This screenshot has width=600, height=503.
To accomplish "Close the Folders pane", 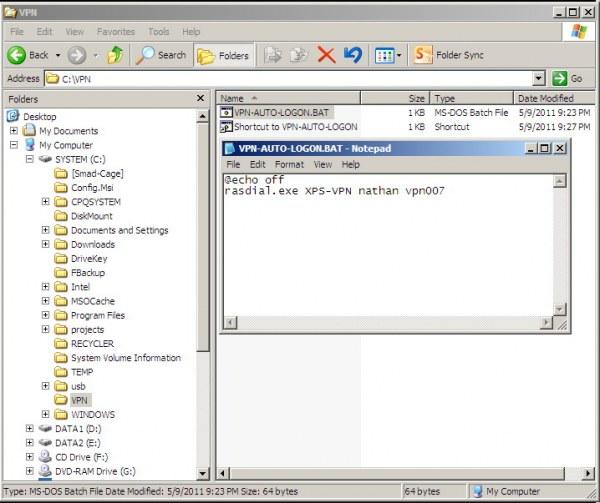I will (200, 98).
